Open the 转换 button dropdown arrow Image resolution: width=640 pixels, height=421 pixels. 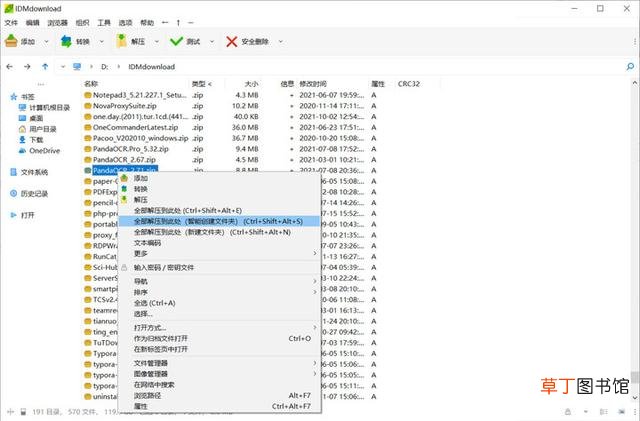click(x=102, y=41)
